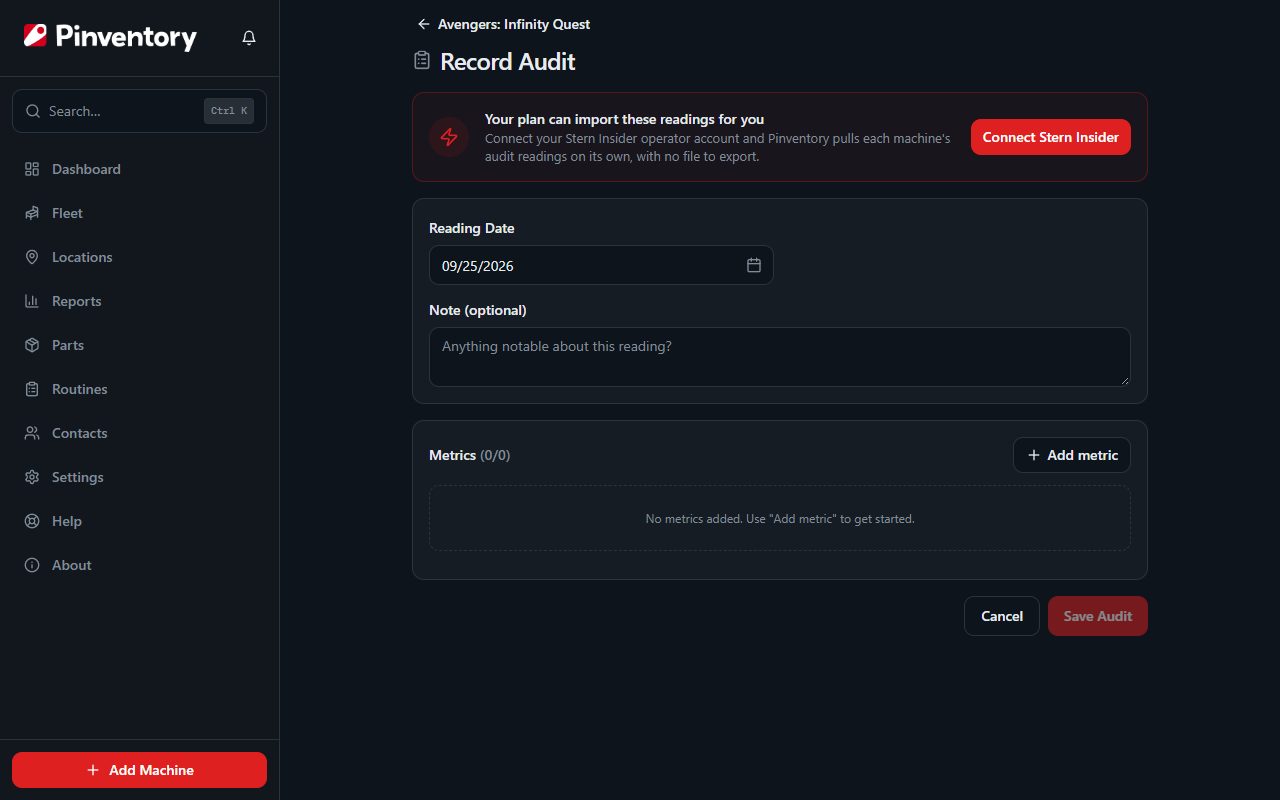The height and width of the screenshot is (800, 1280).
Task: Click the Help lifebuoy icon
Action: 32,521
